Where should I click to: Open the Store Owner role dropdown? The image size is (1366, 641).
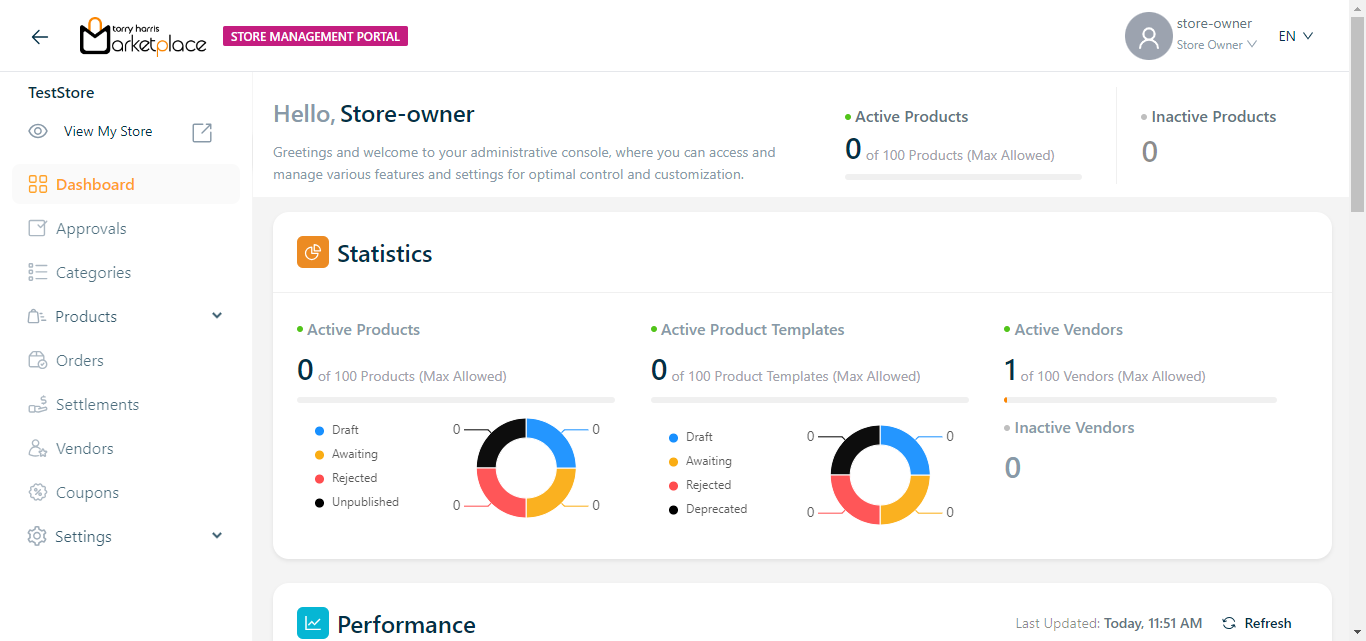[x=1216, y=45]
